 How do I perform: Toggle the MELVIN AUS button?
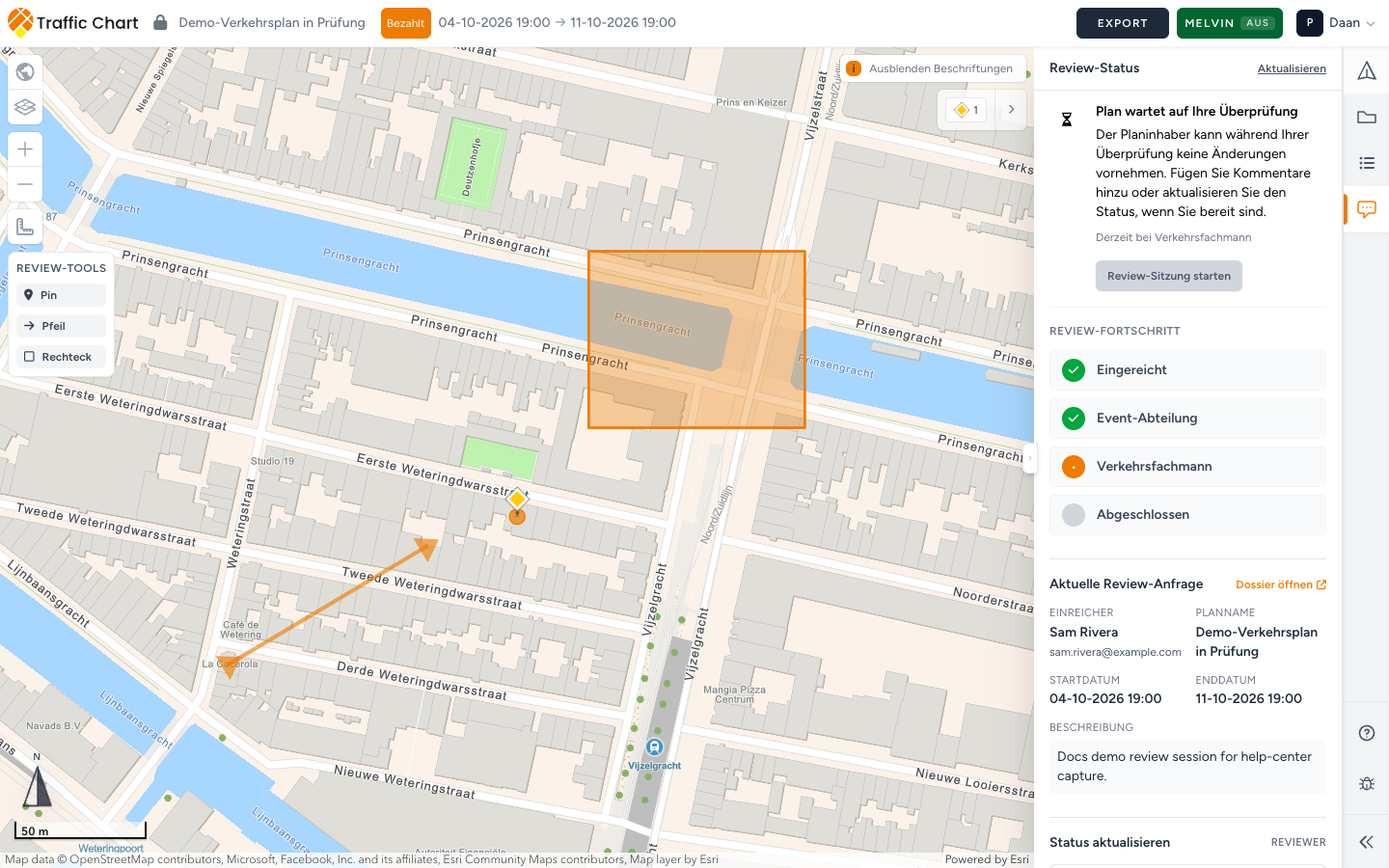(1230, 23)
